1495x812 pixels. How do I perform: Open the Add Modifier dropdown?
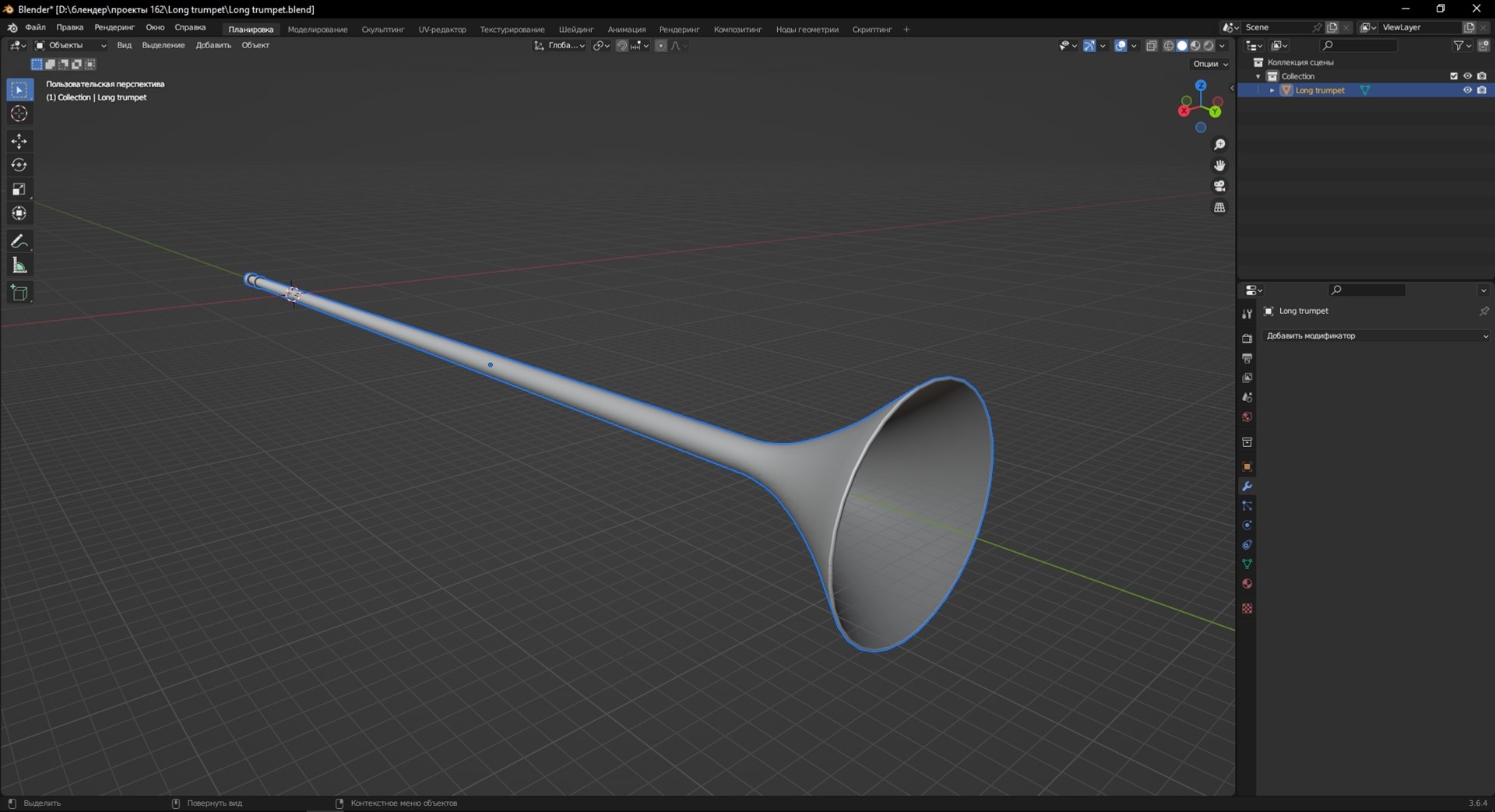1376,336
